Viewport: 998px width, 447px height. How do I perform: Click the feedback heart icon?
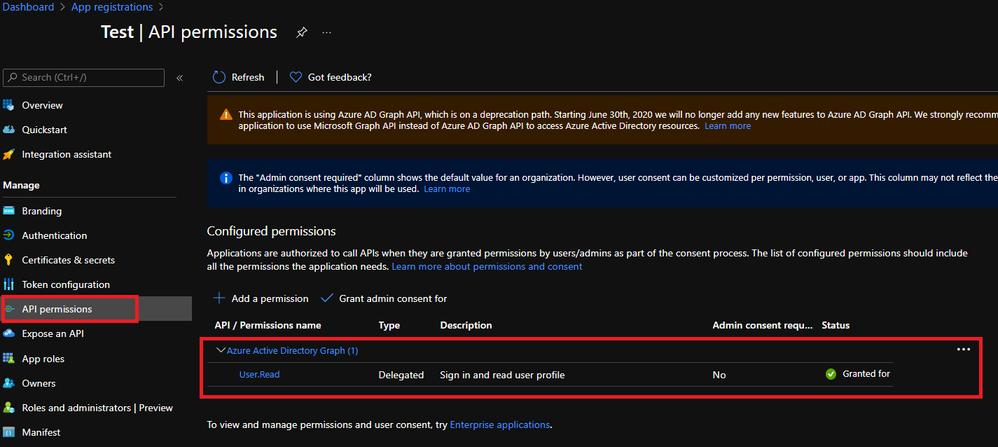tap(295, 77)
